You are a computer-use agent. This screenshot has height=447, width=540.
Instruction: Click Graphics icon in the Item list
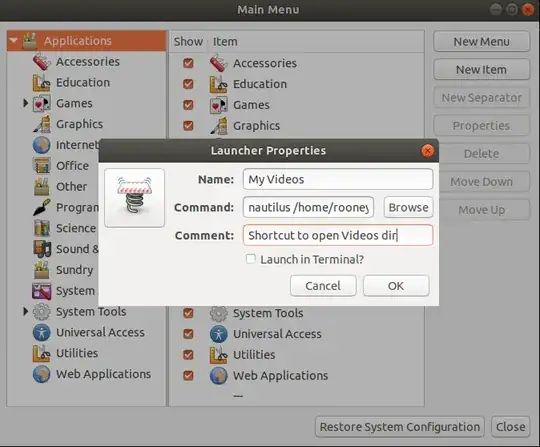pyautogui.click(x=219, y=126)
